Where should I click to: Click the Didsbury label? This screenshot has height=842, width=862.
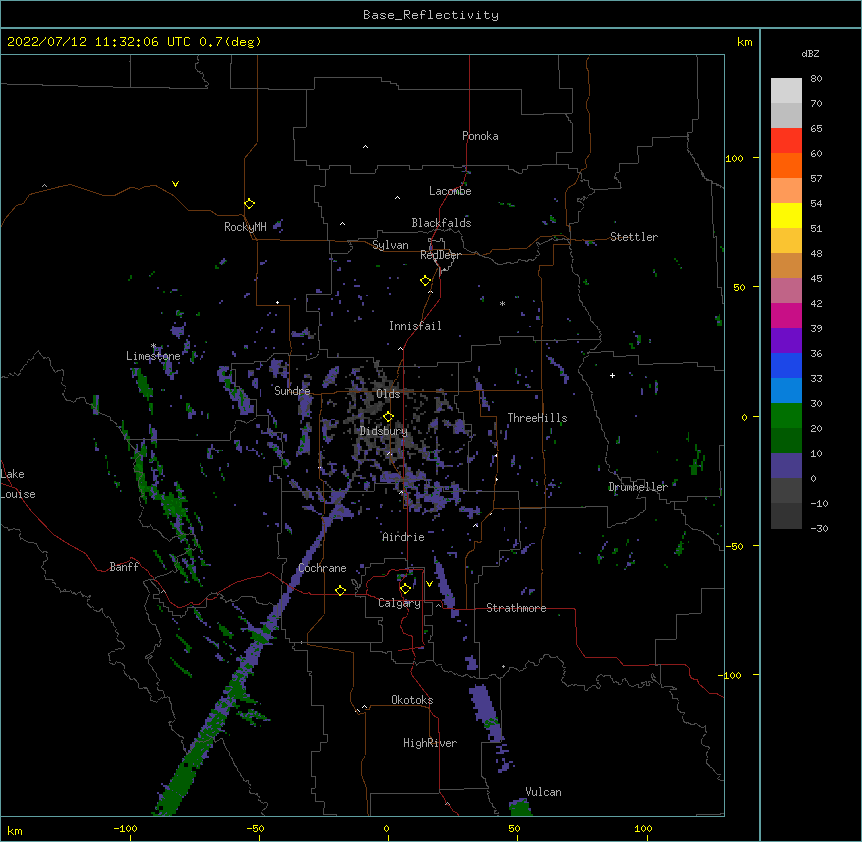pyautogui.click(x=383, y=431)
